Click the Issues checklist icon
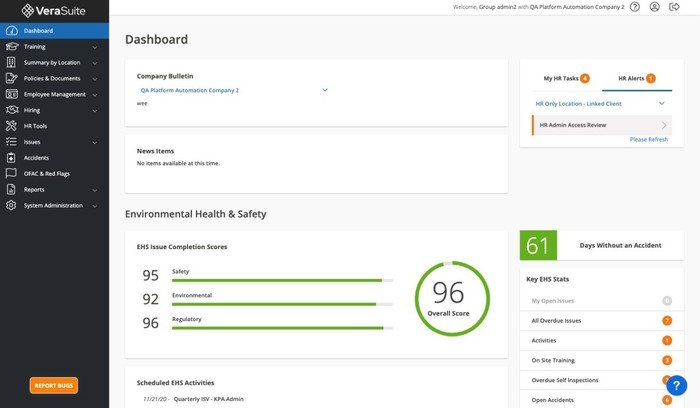The image size is (700, 408). [x=11, y=142]
